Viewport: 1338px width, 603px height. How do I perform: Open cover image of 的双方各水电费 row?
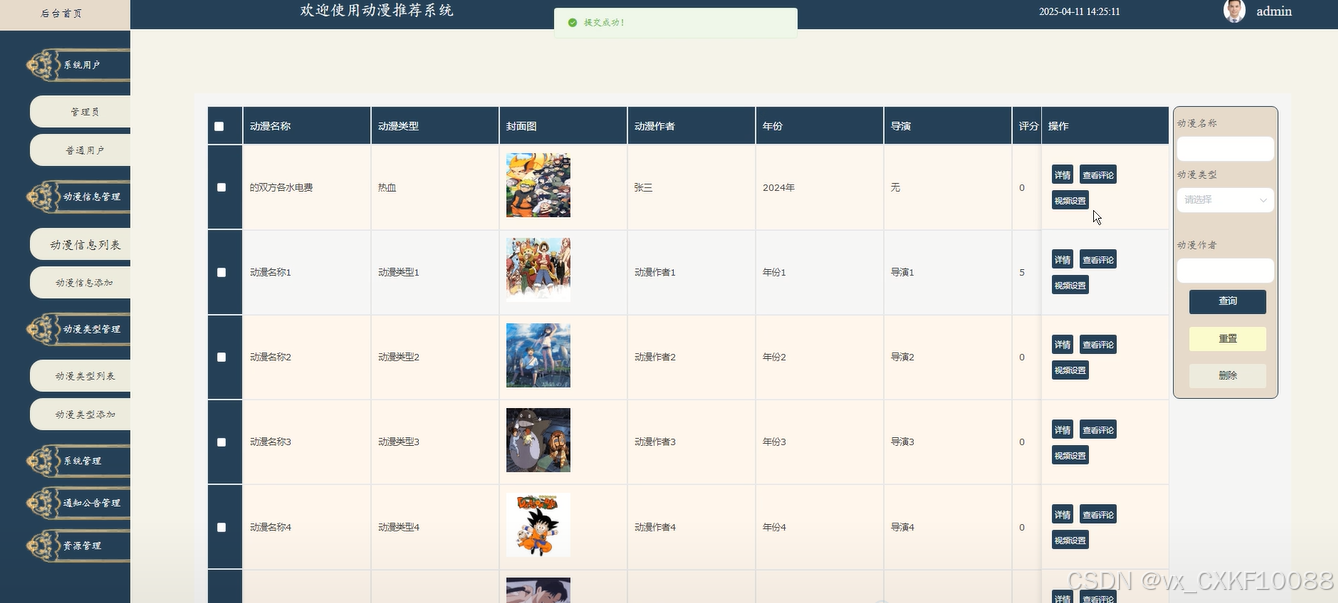[538, 185]
